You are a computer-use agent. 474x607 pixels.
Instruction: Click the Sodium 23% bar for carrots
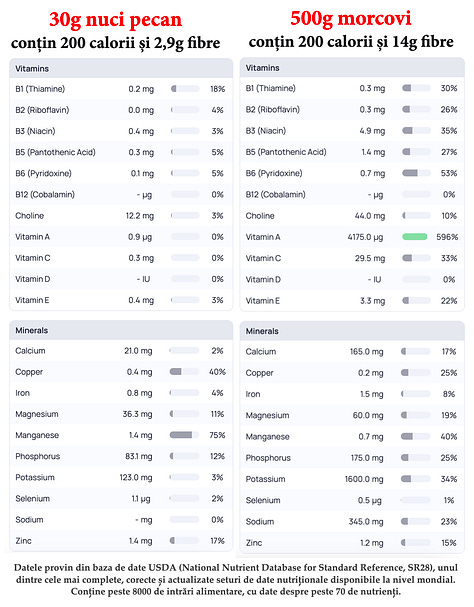(416, 521)
